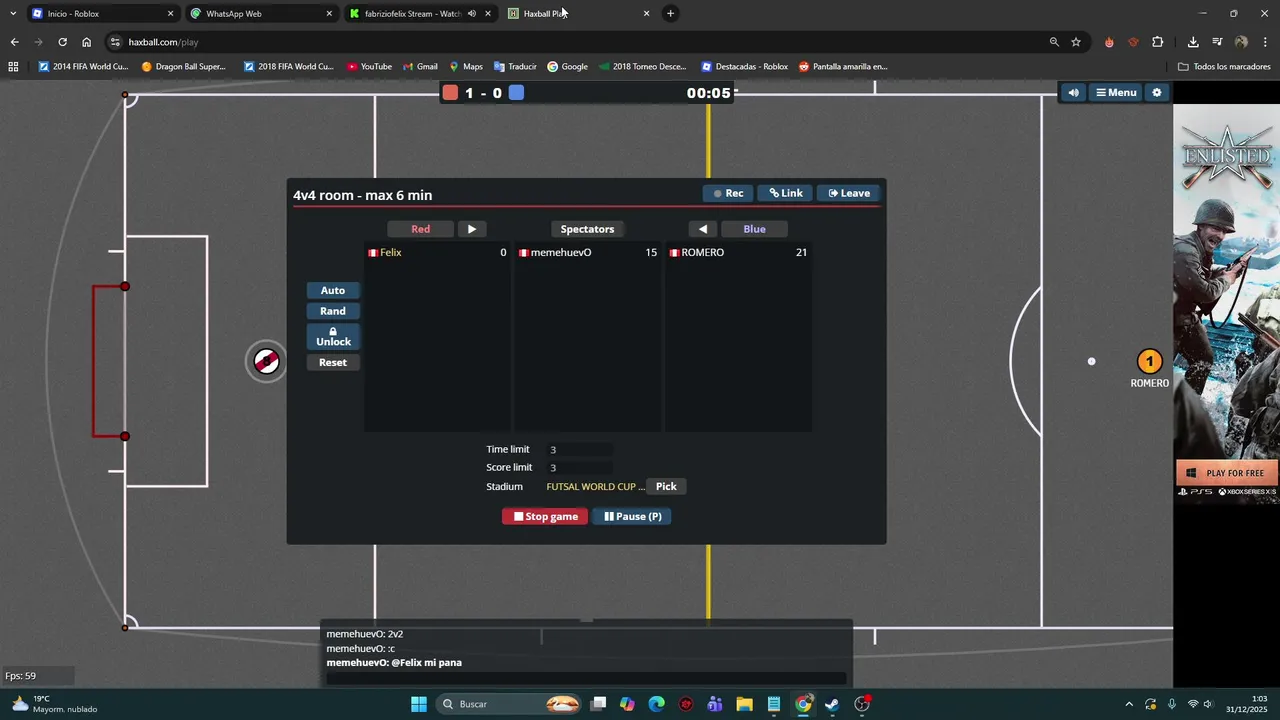The width and height of the screenshot is (1280, 720).
Task: Open media controls in Chrome toolbar
Action: (x=1217, y=42)
